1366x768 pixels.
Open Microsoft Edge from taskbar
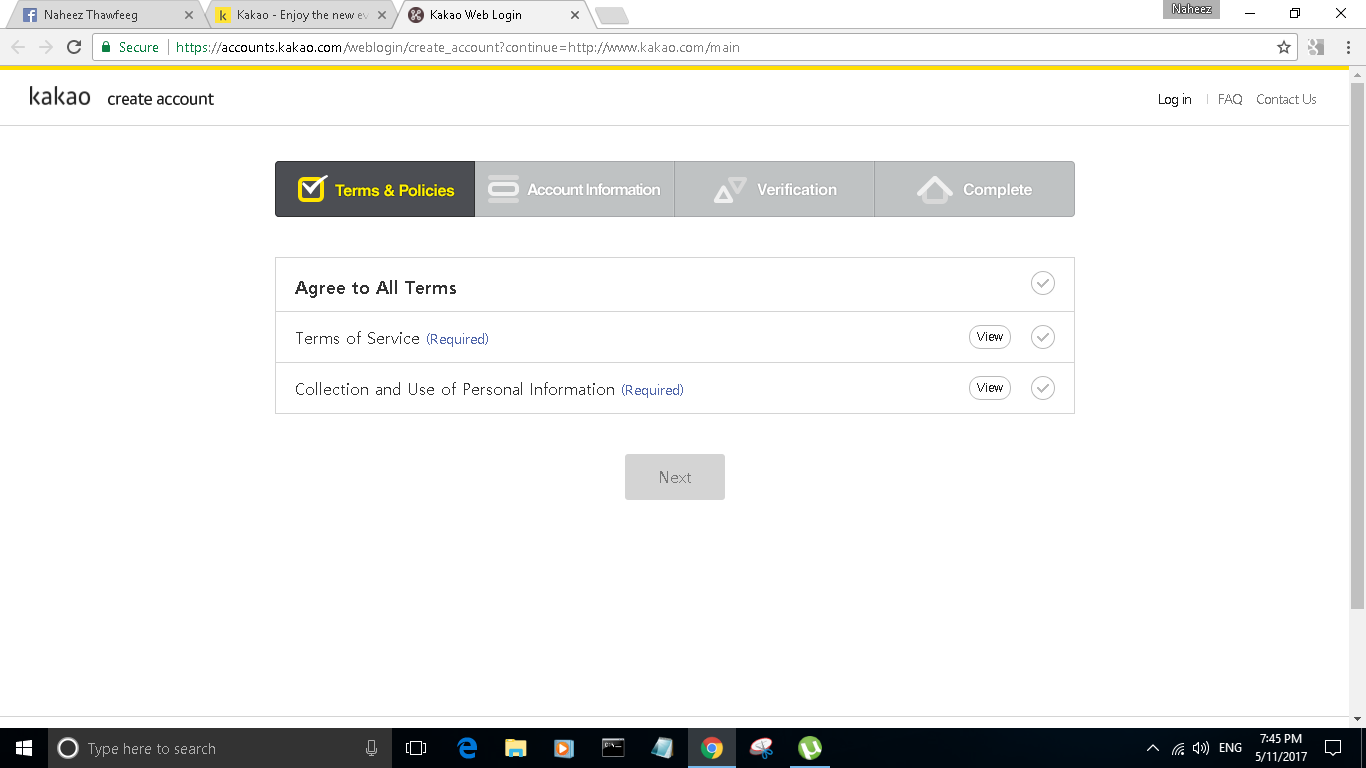pyautogui.click(x=467, y=748)
